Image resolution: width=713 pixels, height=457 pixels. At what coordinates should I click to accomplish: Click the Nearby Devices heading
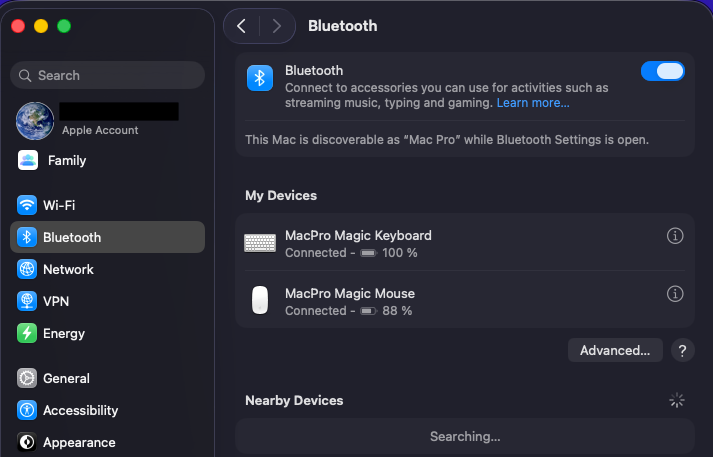[x=294, y=401]
